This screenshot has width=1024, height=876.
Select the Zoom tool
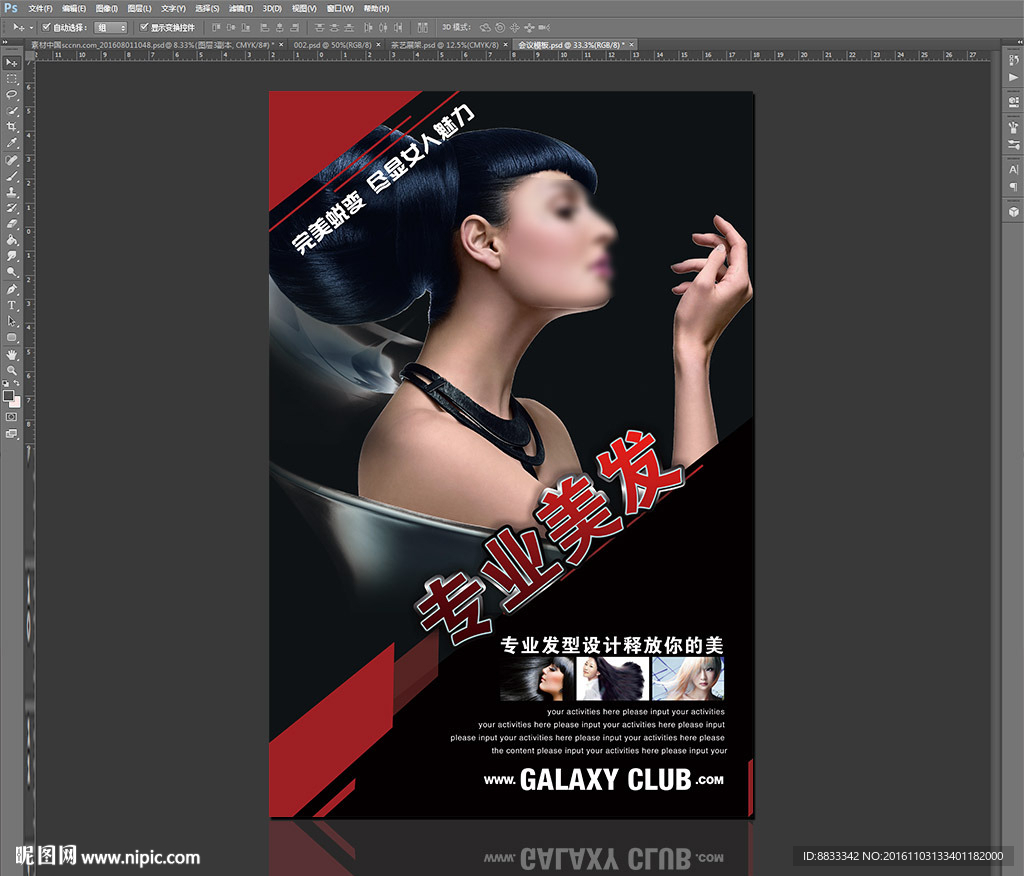12,370
